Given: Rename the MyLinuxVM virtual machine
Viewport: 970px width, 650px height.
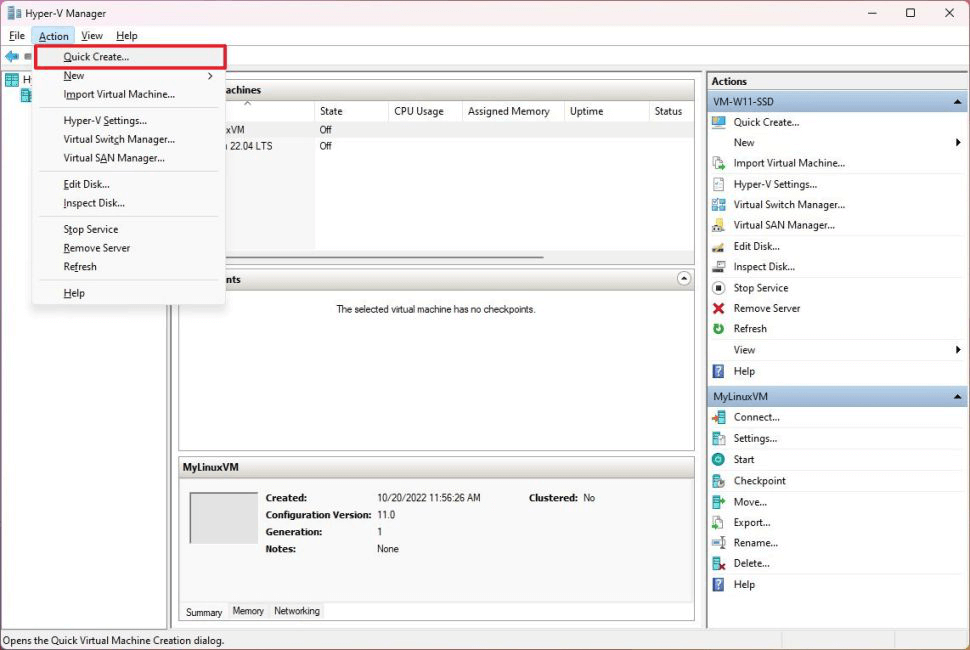Looking at the screenshot, I should [753, 542].
